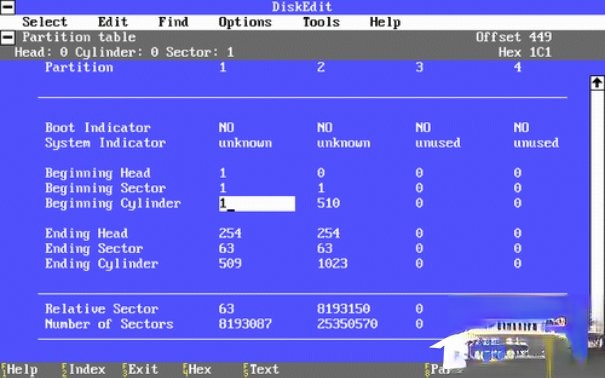This screenshot has width=605, height=378.
Task: Select partition 1 Boot Indicator value NO
Action: 226,127
